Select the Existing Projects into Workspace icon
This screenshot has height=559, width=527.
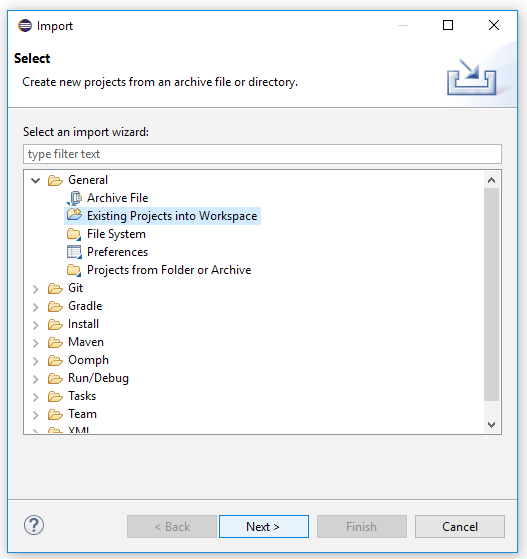(x=74, y=215)
